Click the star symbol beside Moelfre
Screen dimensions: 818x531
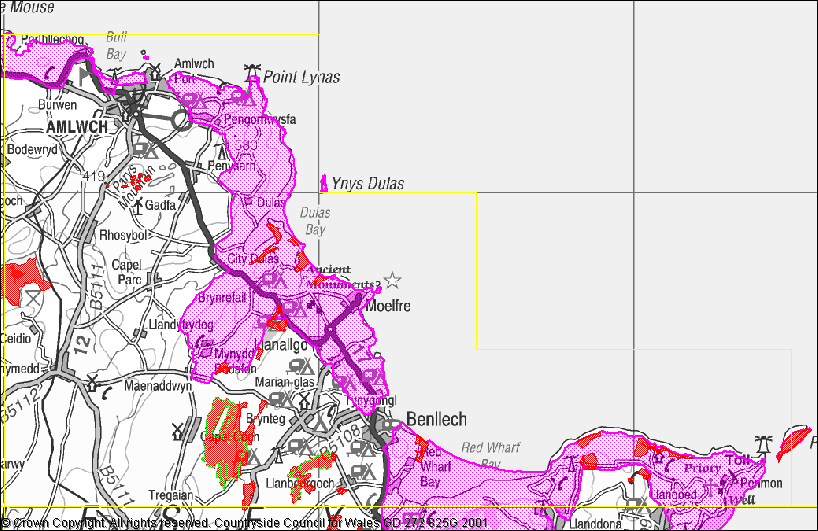point(392,280)
